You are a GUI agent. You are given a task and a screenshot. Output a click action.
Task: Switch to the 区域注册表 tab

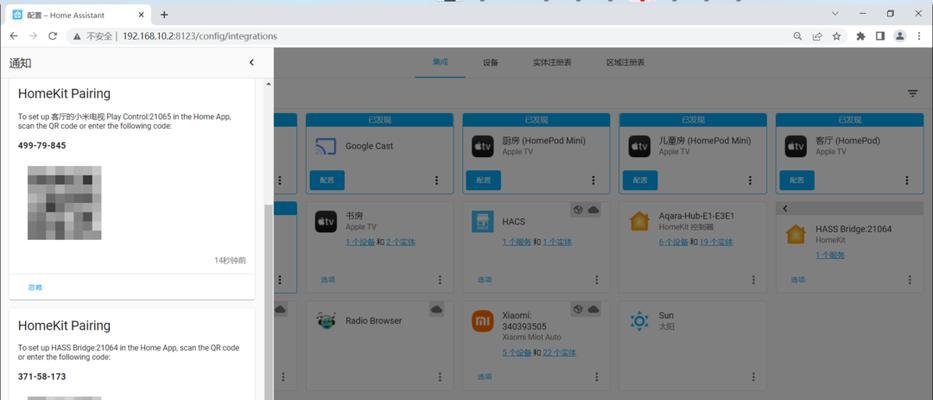(625, 62)
